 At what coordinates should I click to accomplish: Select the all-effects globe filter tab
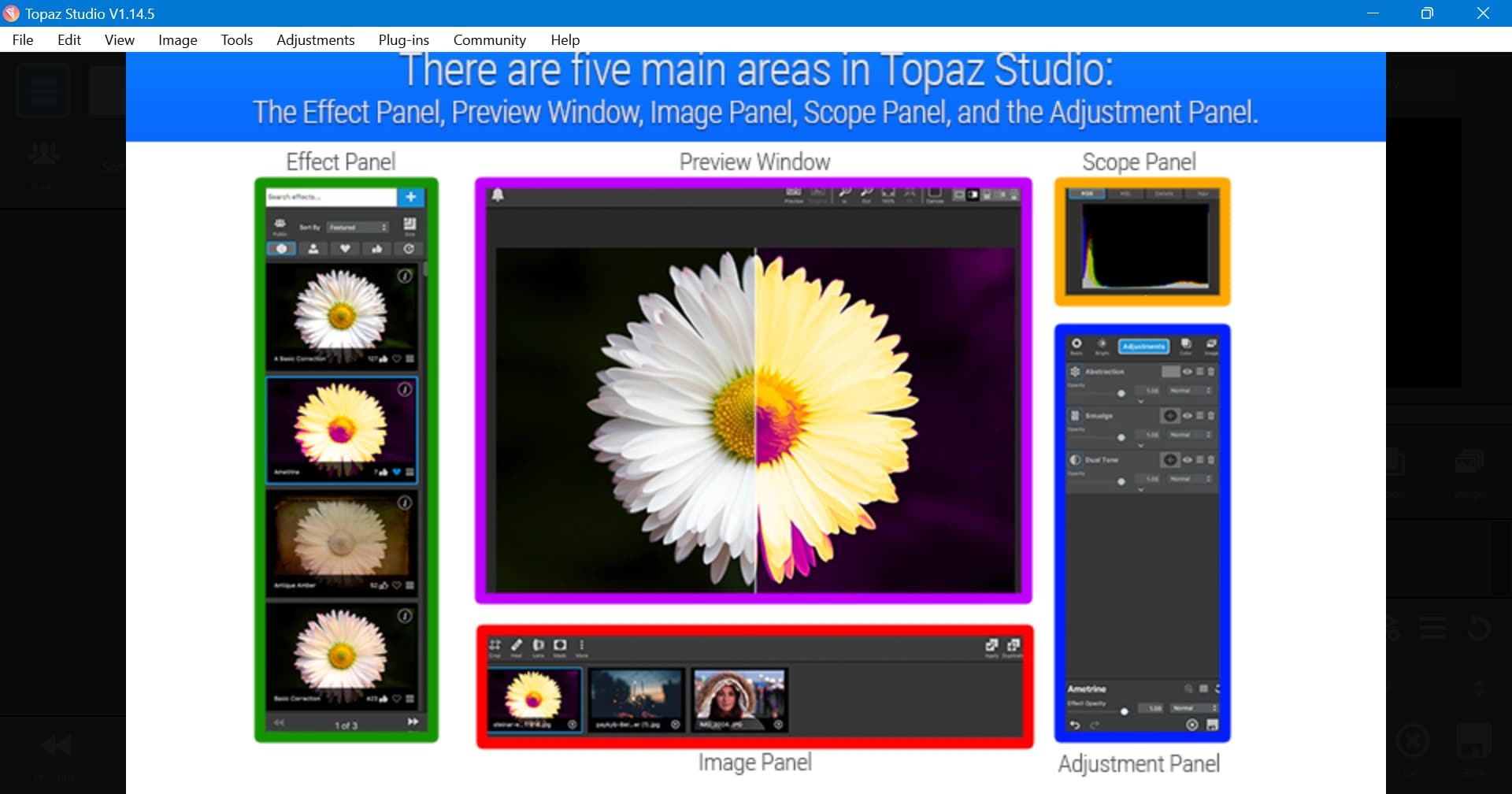tap(281, 249)
